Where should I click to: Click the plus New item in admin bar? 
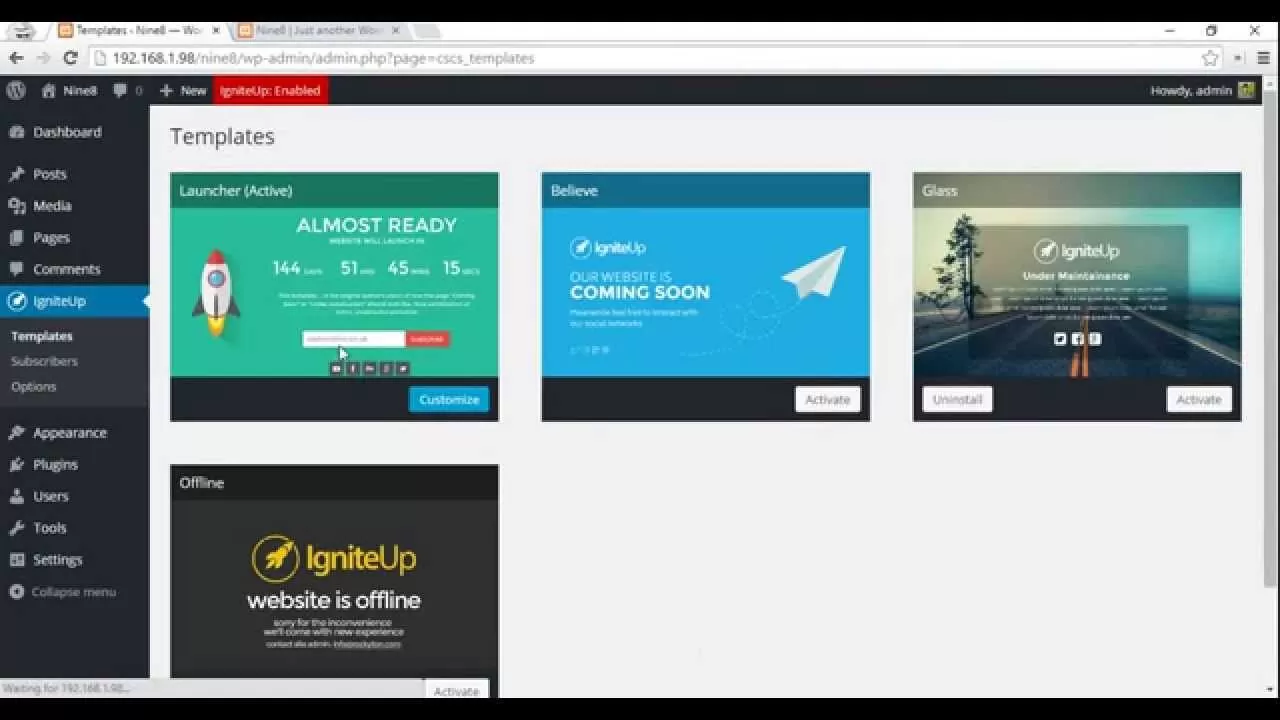pos(182,90)
